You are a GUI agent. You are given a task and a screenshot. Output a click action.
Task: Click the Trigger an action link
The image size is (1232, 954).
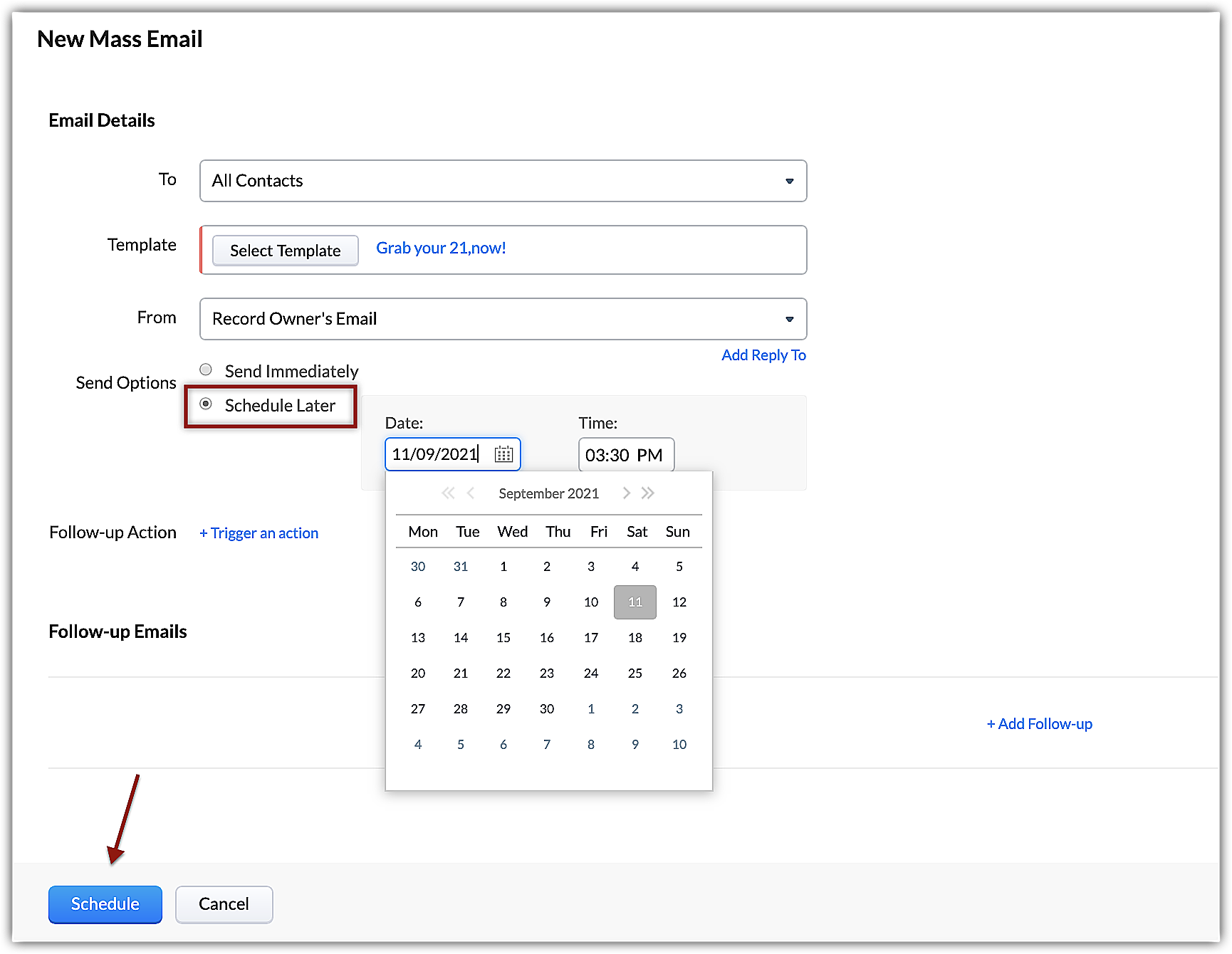coord(259,533)
